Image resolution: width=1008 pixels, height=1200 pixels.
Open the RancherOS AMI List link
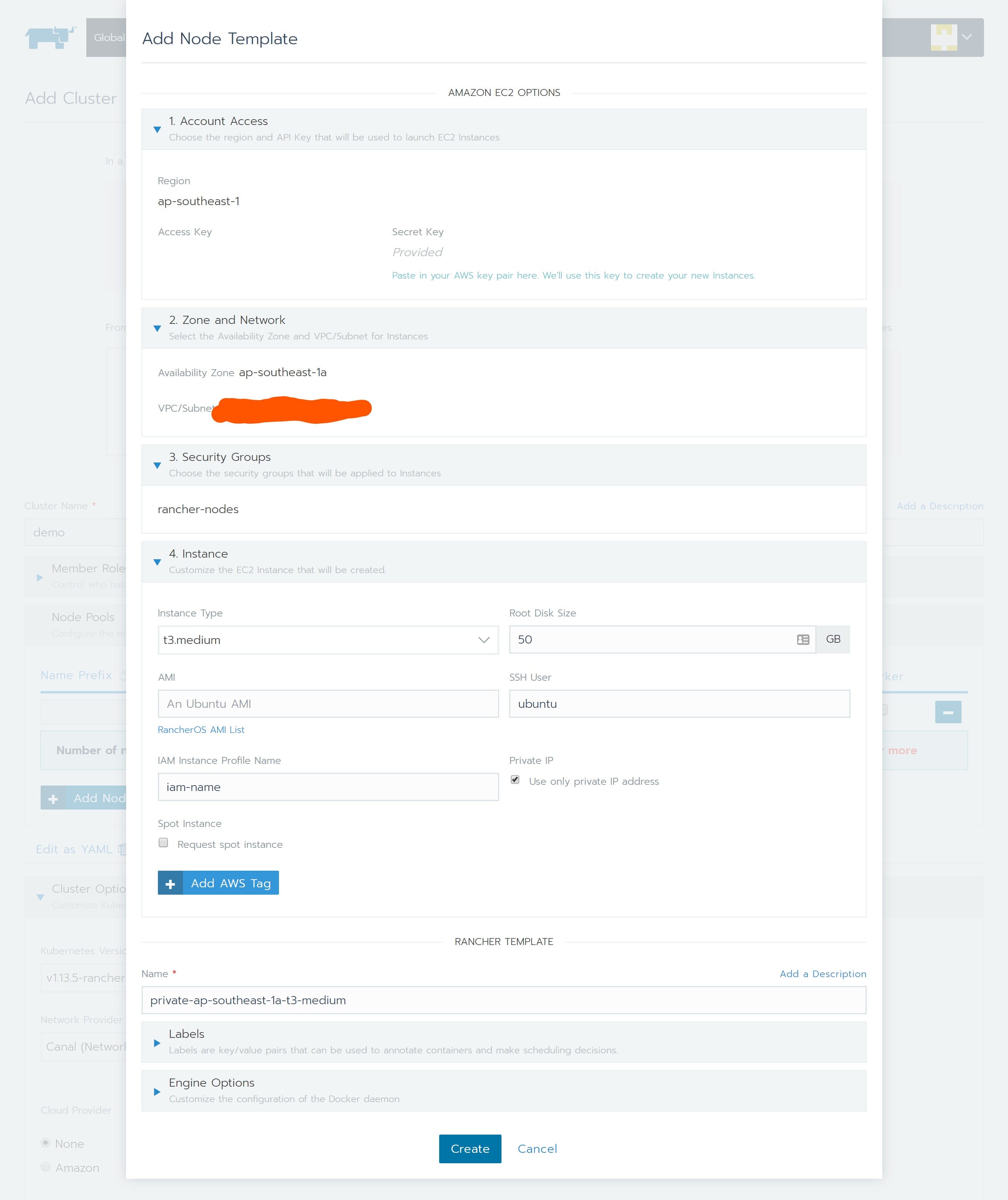click(x=201, y=730)
